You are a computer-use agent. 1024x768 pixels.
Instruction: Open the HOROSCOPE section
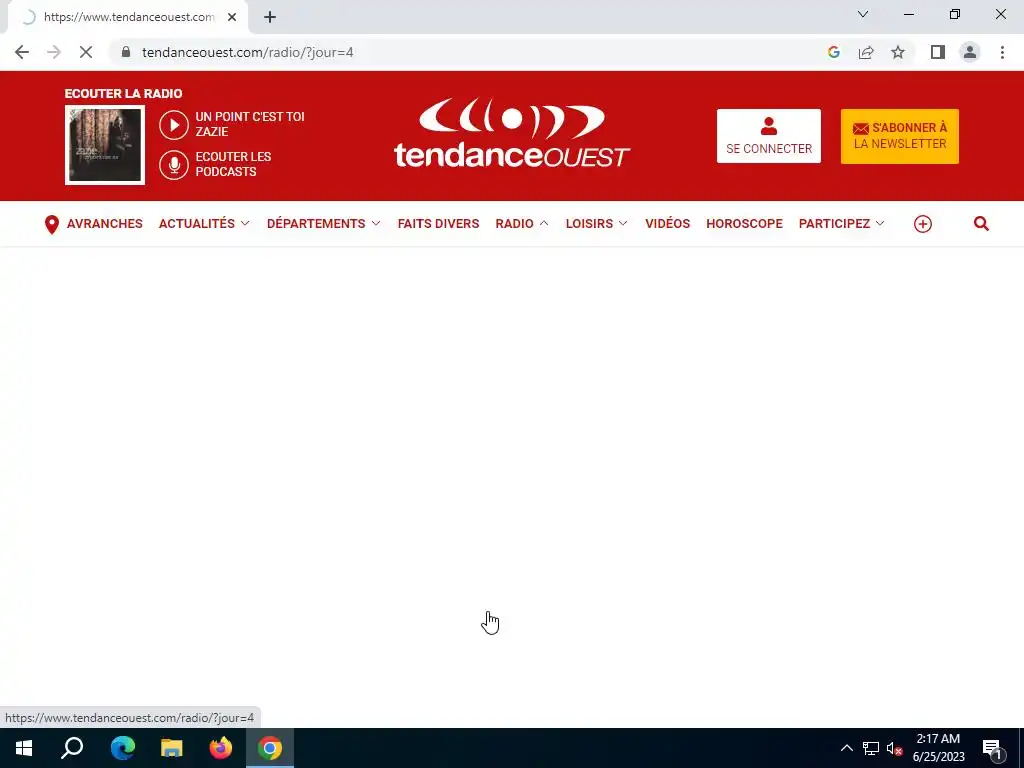(x=744, y=223)
